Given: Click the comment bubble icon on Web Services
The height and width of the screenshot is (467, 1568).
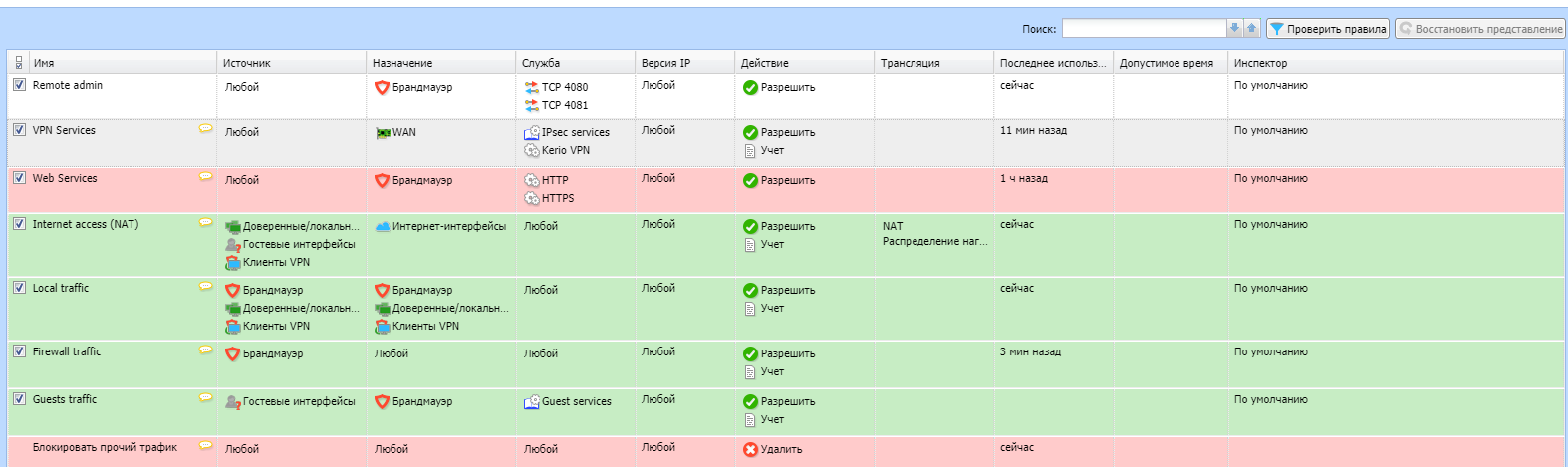Looking at the screenshot, I should pos(205,177).
